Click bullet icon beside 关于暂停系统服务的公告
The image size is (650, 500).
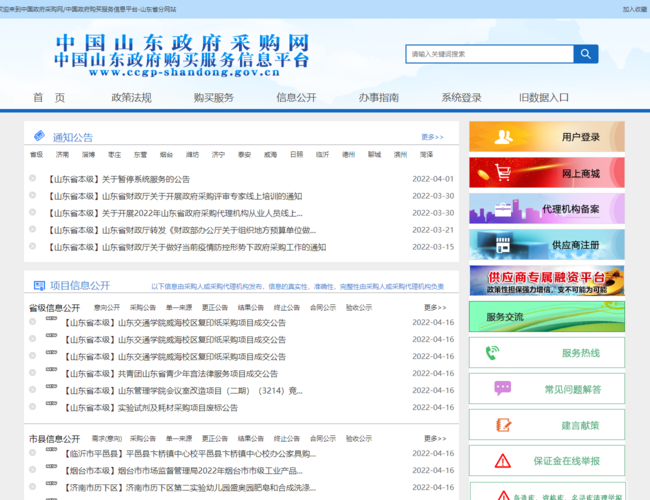point(32,178)
